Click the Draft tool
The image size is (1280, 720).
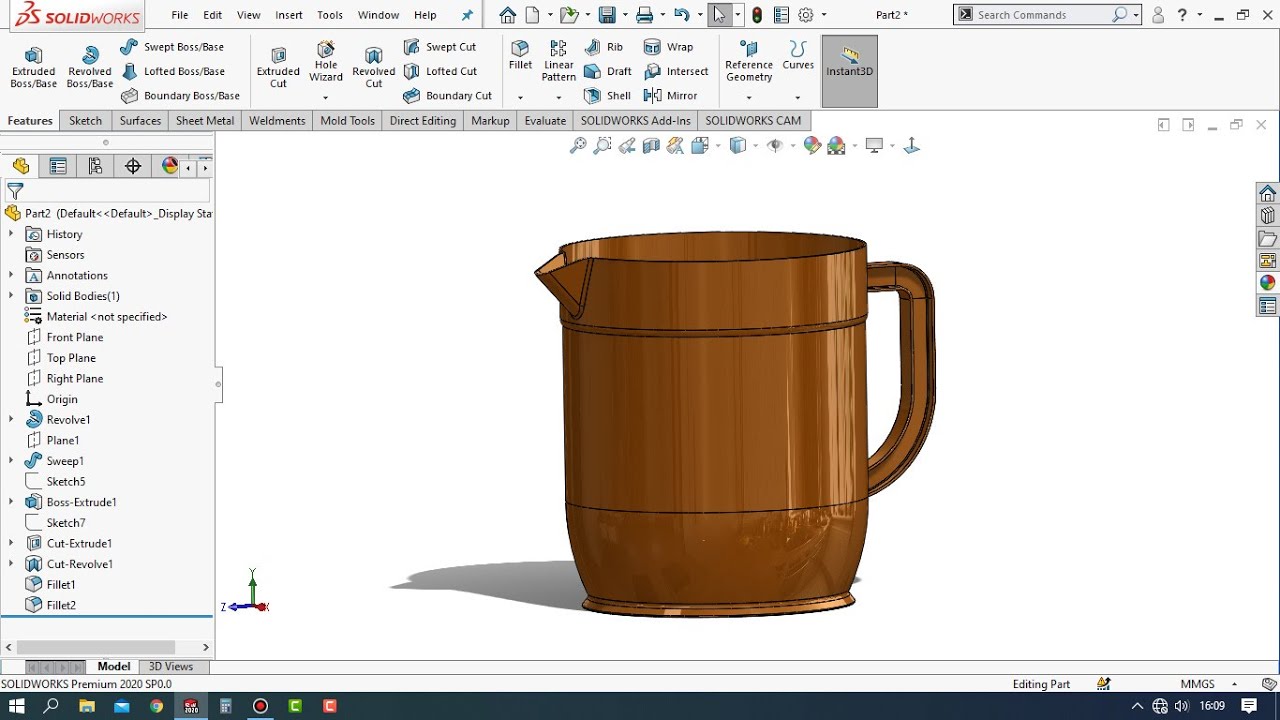[x=607, y=71]
